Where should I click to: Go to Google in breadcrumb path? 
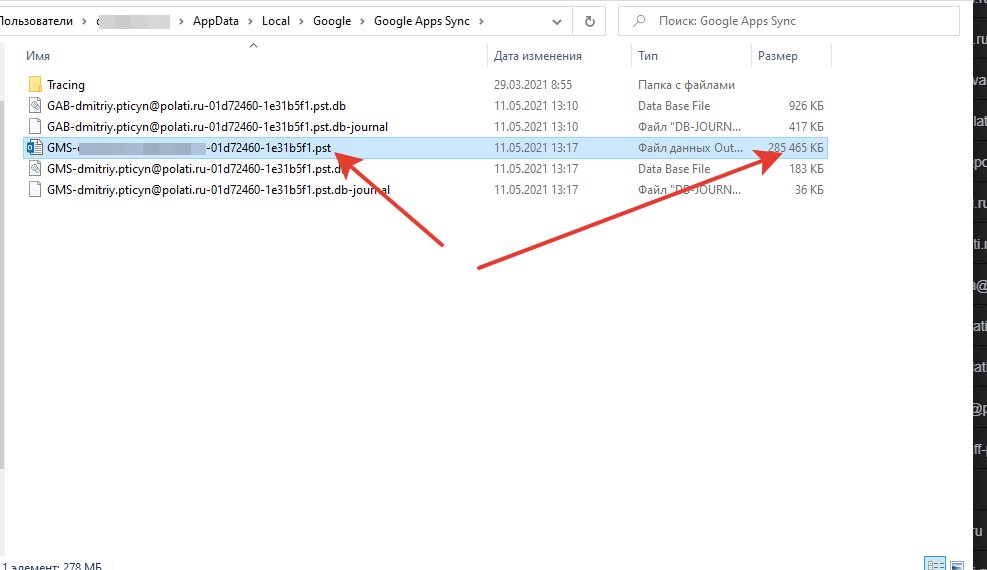(332, 21)
